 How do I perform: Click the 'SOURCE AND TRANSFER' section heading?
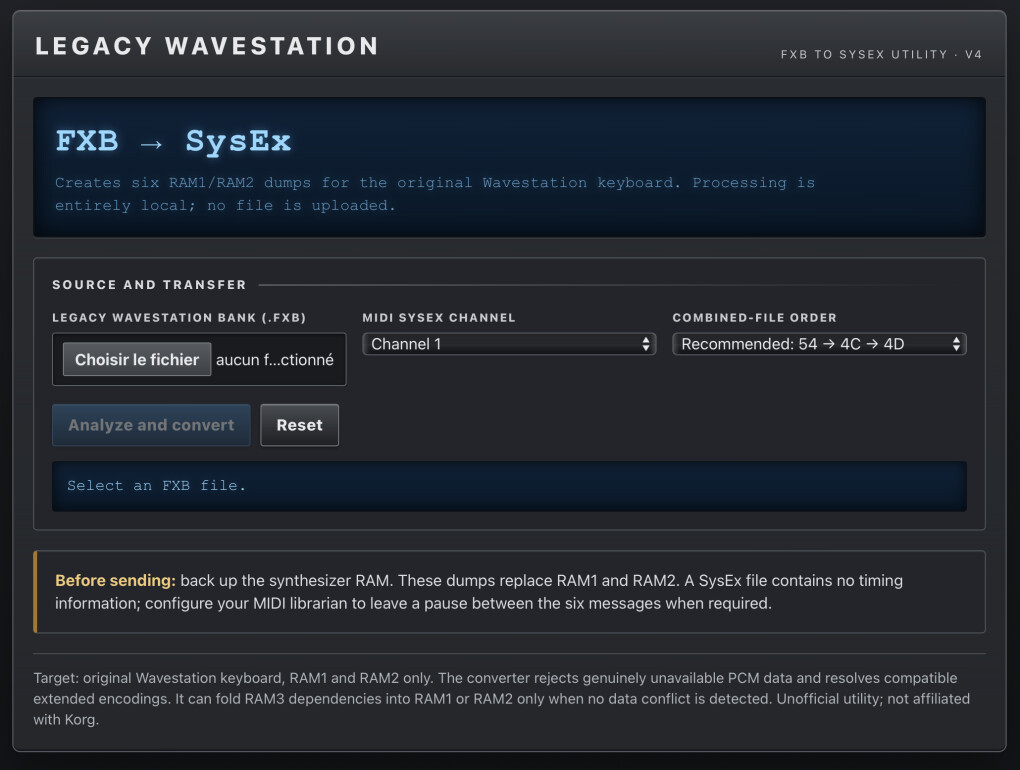tap(149, 284)
